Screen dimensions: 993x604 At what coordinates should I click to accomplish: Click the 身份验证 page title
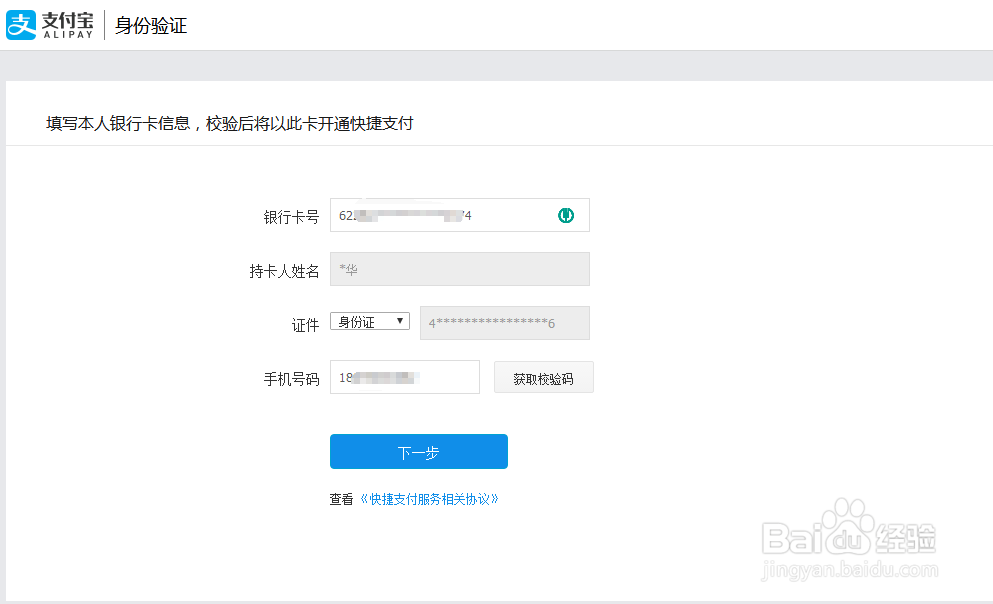pyautogui.click(x=150, y=24)
